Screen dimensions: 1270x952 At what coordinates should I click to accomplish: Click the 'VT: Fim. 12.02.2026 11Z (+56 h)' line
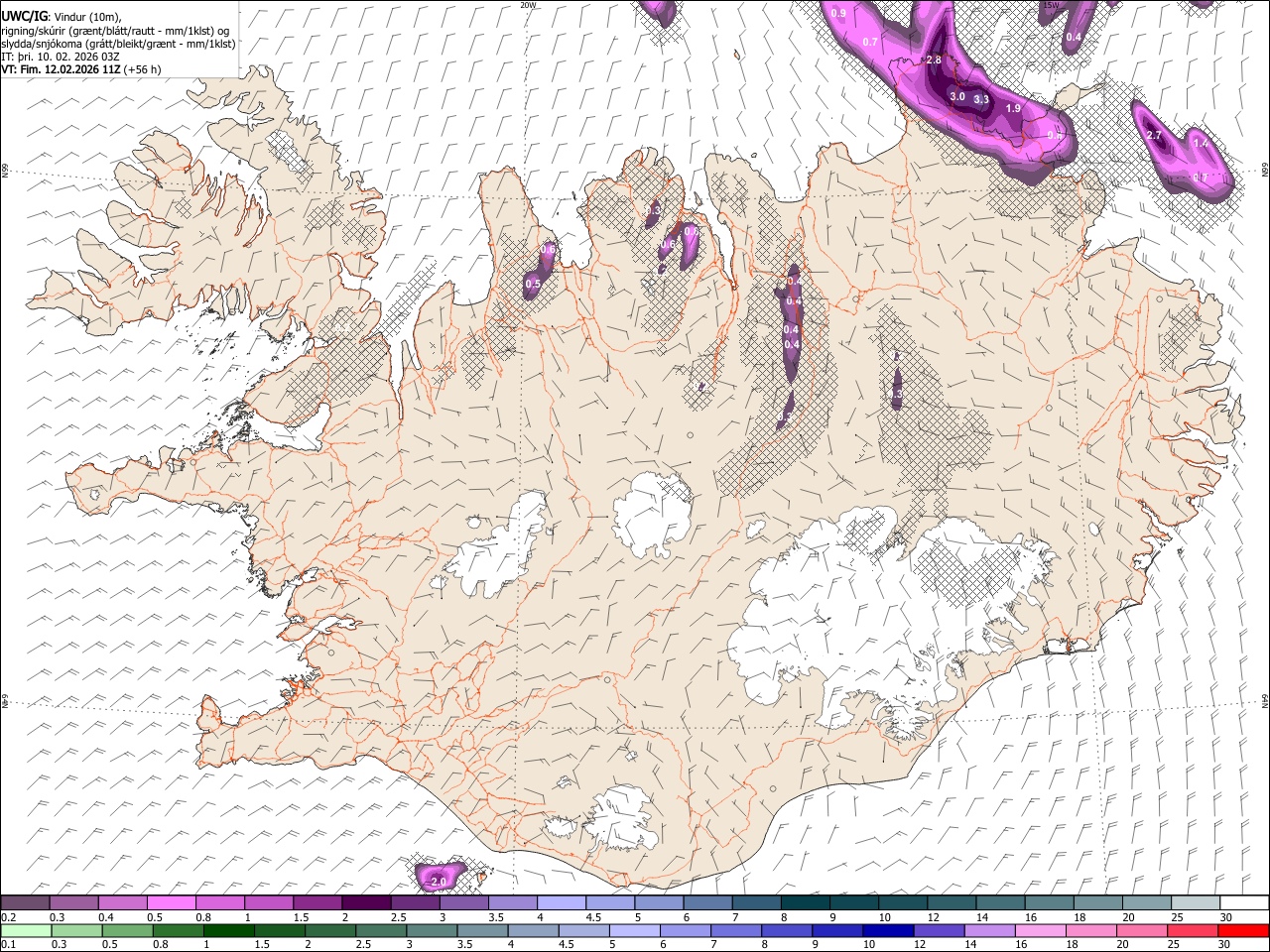[80, 69]
